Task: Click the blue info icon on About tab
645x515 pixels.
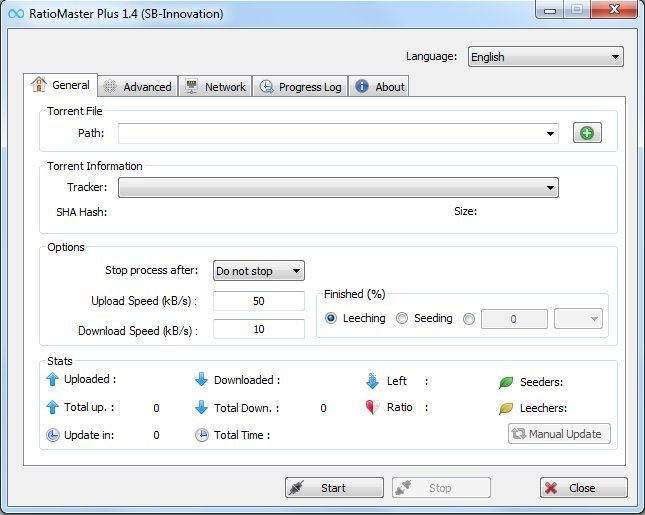Action: pyautogui.click(x=362, y=86)
